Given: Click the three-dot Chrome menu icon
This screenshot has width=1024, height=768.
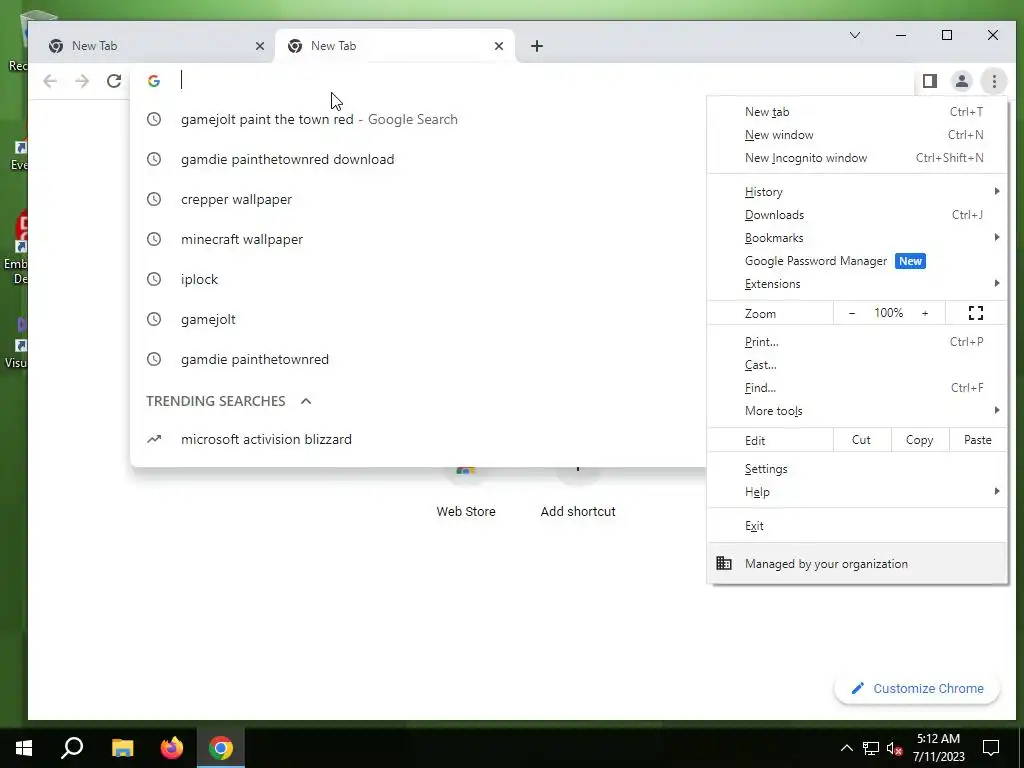Looking at the screenshot, I should (994, 81).
